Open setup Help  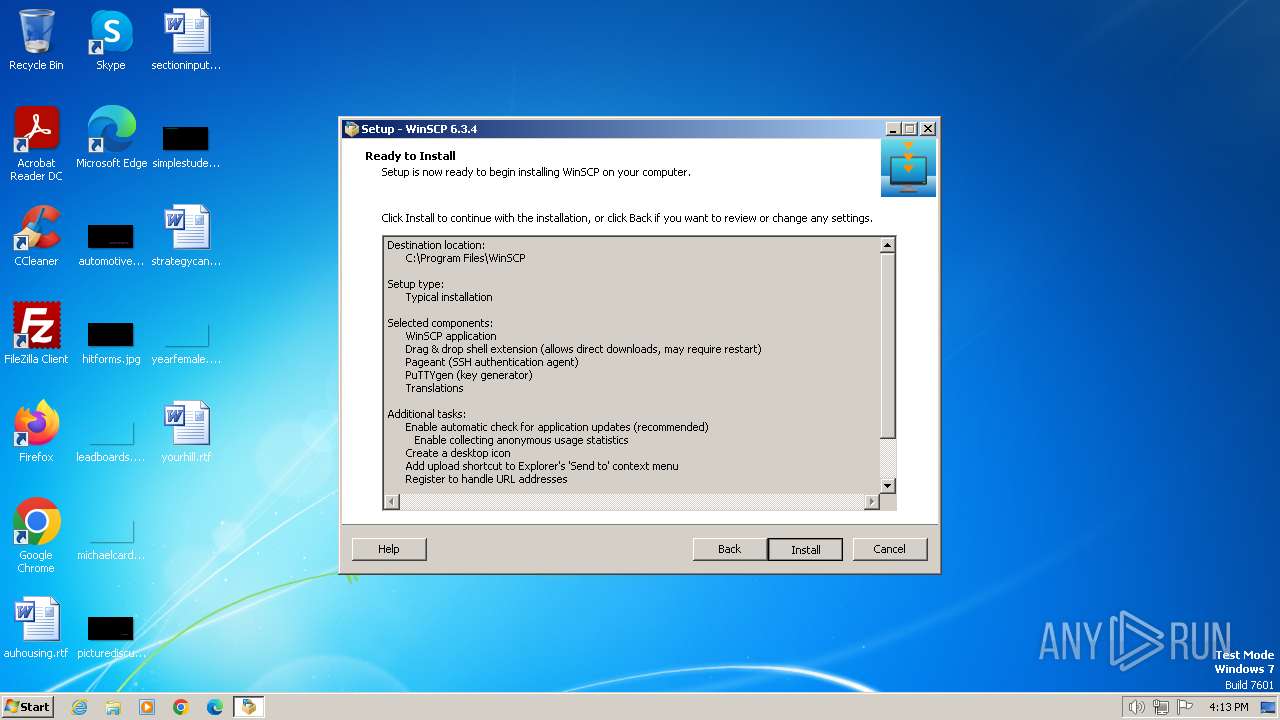click(x=389, y=549)
